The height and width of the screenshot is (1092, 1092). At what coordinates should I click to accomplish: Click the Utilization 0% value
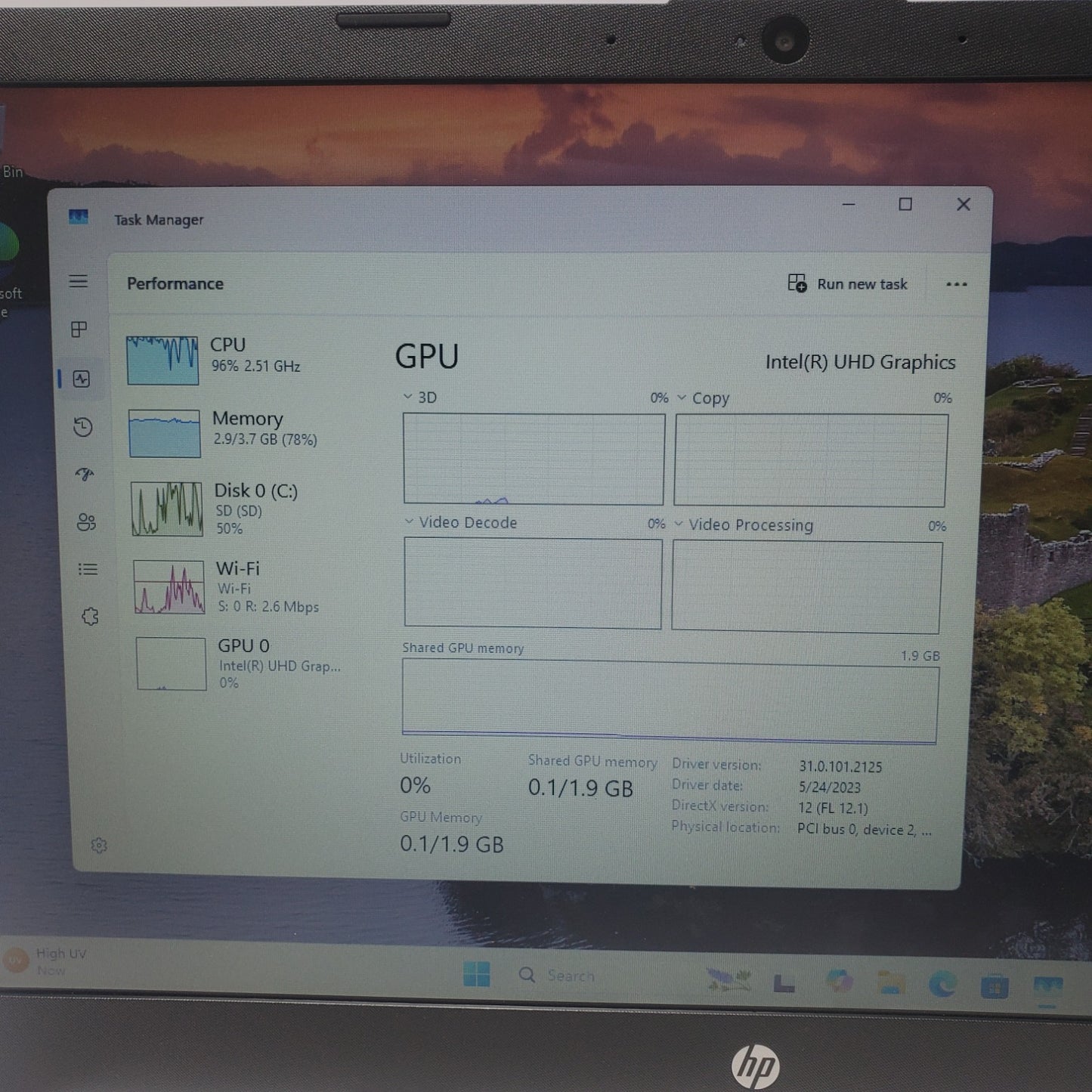click(415, 785)
